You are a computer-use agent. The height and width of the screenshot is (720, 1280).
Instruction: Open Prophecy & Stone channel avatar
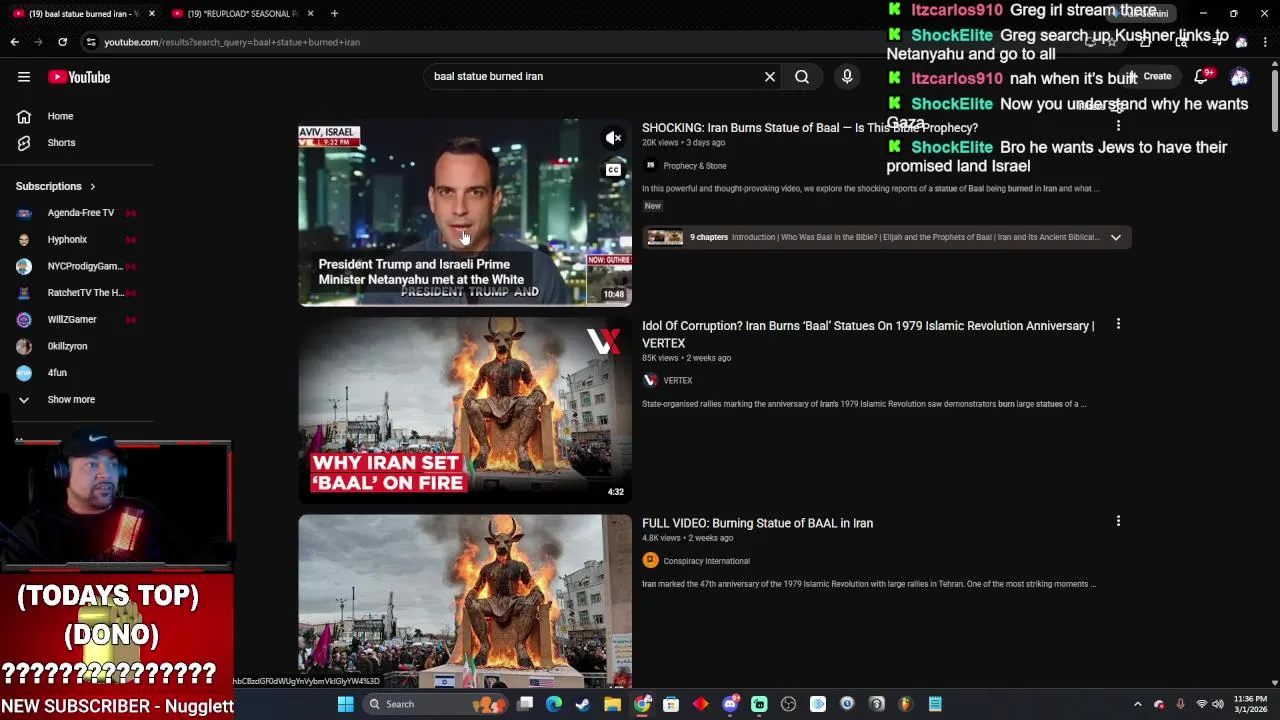650,166
